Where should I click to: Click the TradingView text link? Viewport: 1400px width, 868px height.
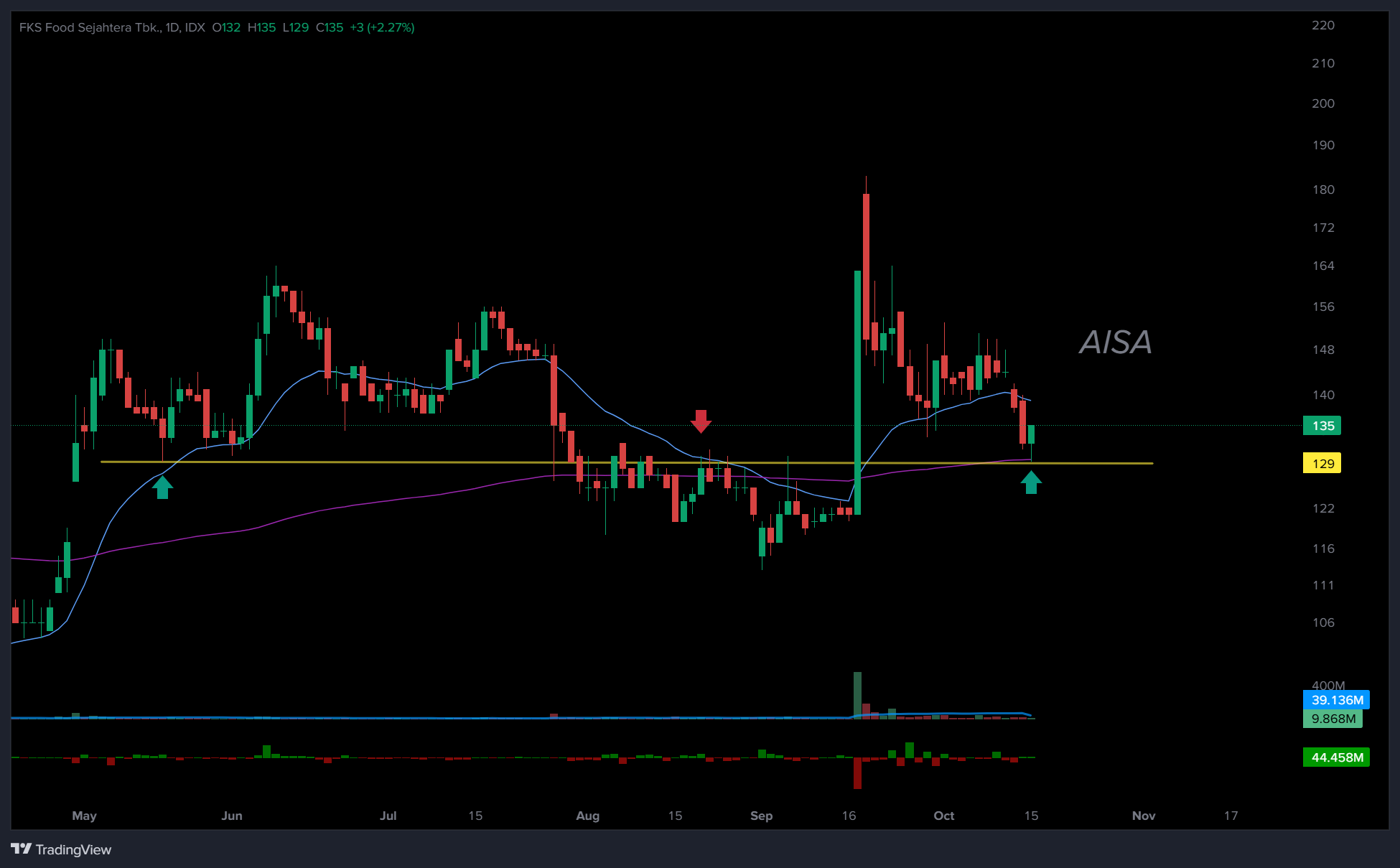(73, 850)
